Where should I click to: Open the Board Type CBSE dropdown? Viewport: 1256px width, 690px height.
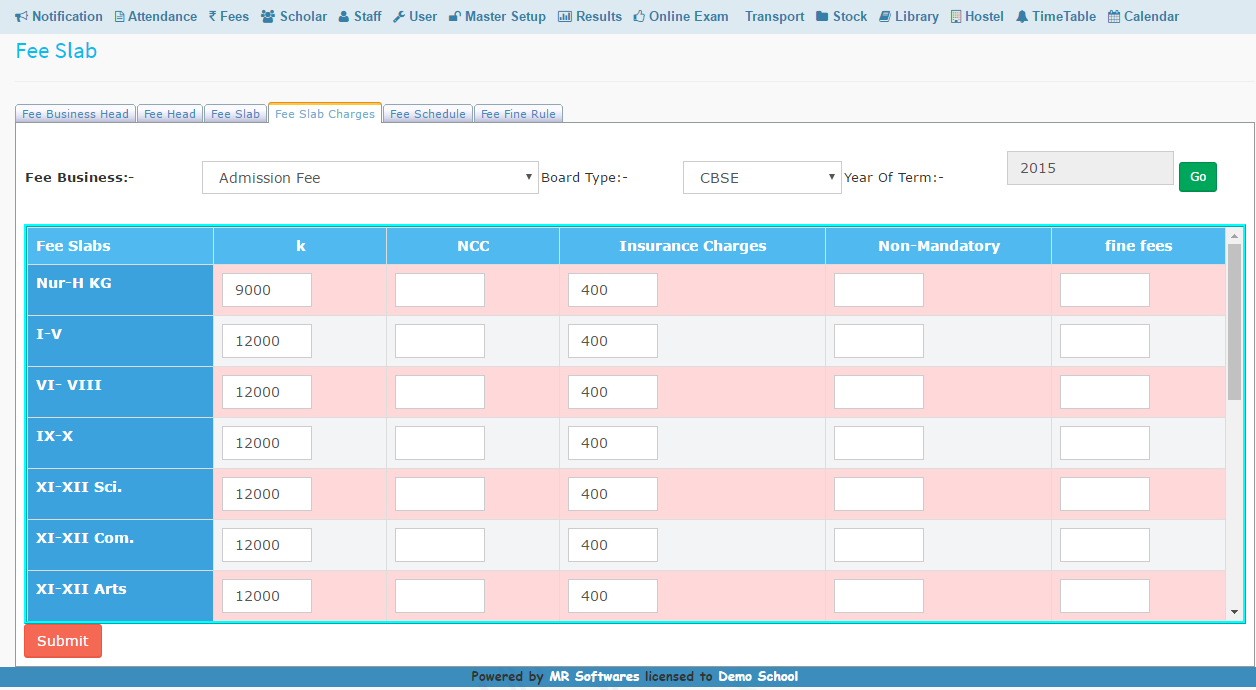(x=762, y=178)
